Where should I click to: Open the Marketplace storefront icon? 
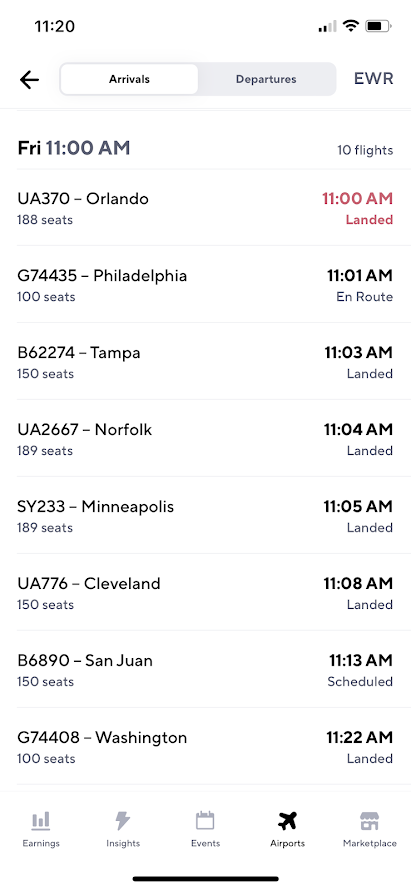coord(370,820)
